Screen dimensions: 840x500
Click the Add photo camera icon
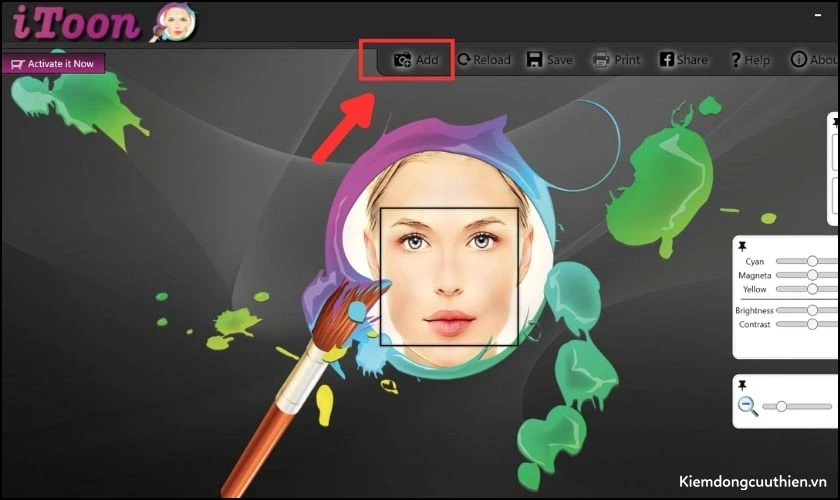click(402, 59)
